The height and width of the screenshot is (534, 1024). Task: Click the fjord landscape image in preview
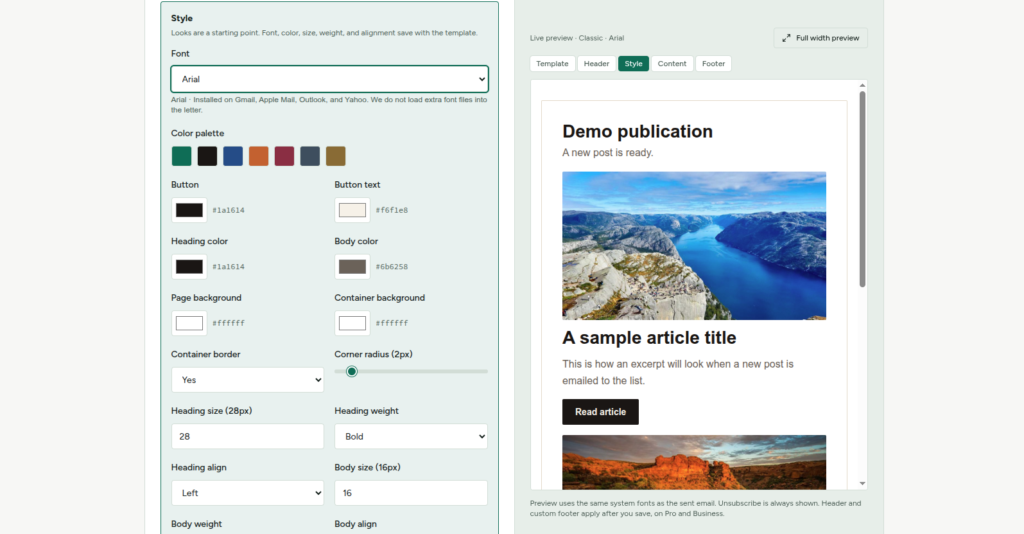point(694,245)
